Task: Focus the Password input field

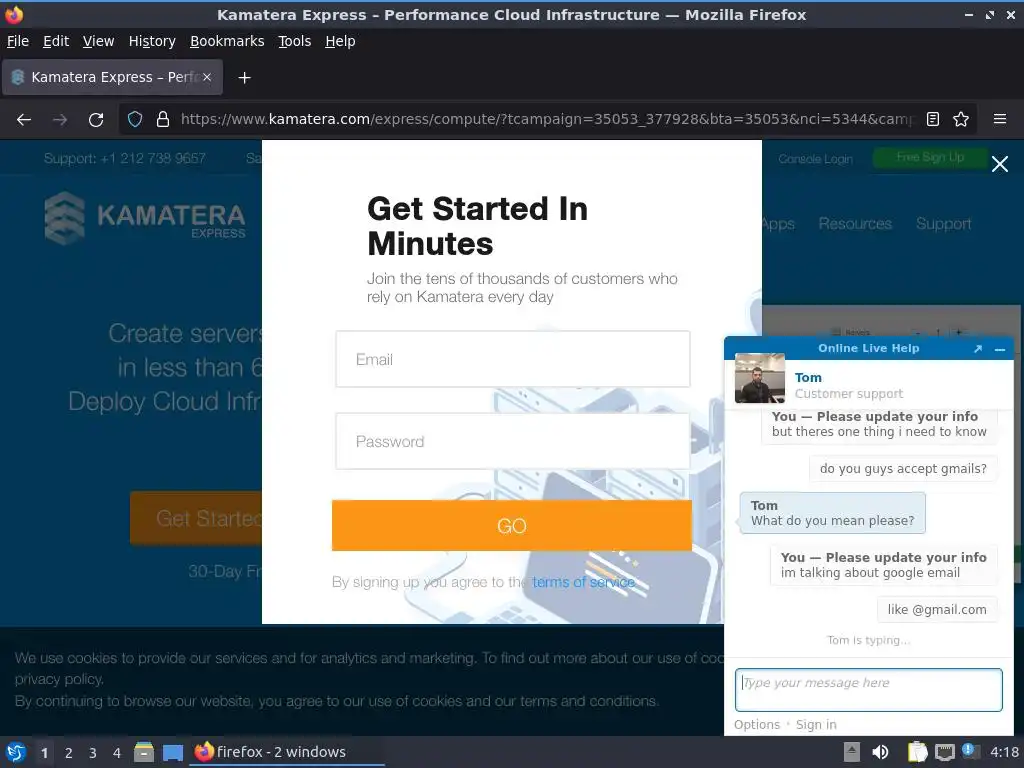Action: [513, 441]
